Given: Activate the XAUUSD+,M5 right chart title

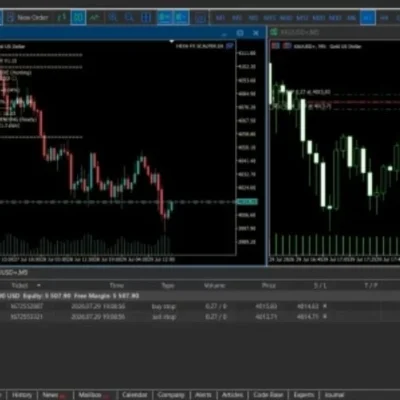Looking at the screenshot, I should point(300,32).
